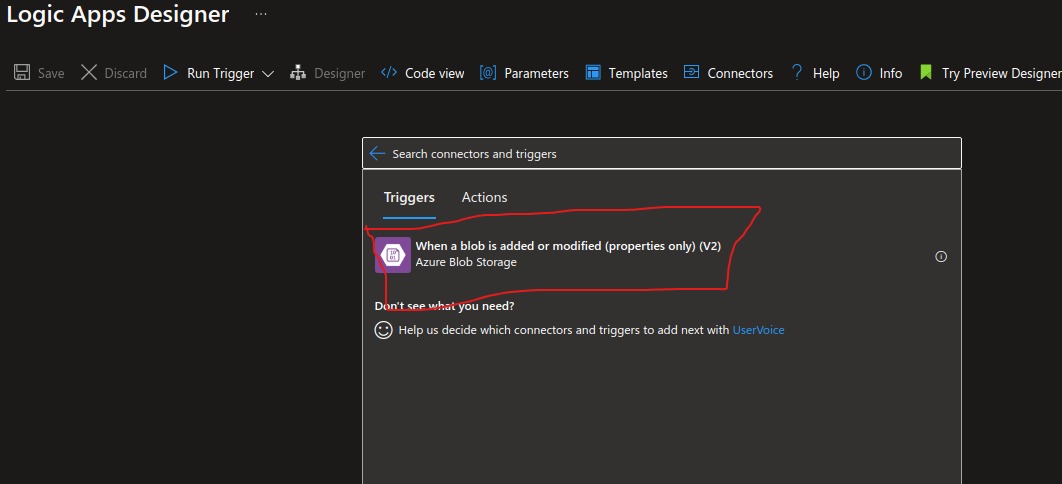Click the Discard label in toolbar
This screenshot has height=484, width=1062.
[x=125, y=73]
